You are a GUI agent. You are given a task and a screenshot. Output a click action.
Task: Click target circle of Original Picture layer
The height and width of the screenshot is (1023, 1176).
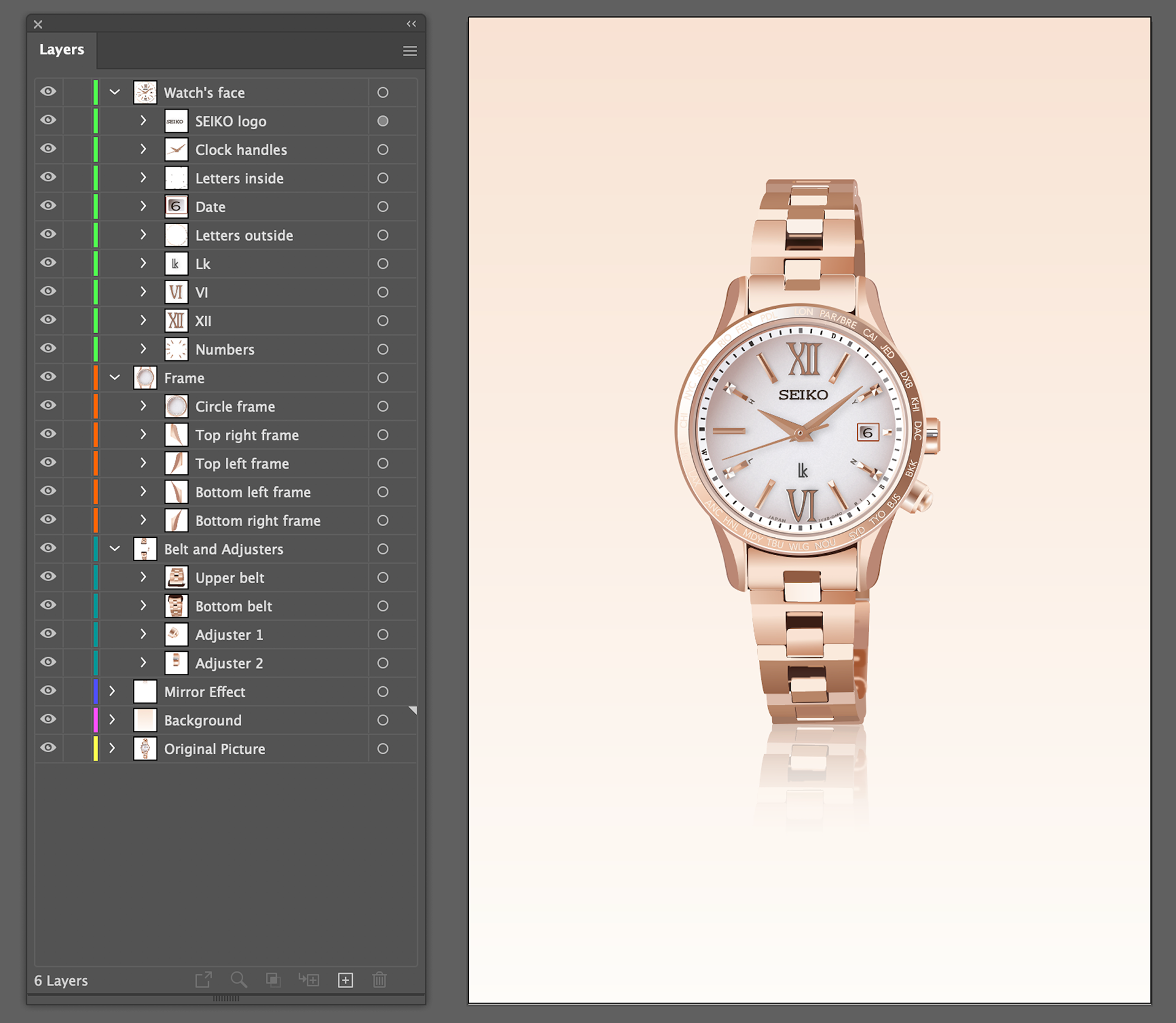tap(383, 749)
